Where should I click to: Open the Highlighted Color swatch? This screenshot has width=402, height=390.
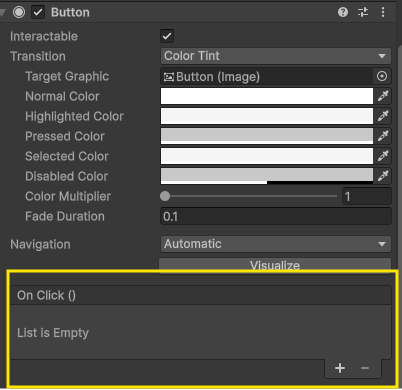click(267, 116)
